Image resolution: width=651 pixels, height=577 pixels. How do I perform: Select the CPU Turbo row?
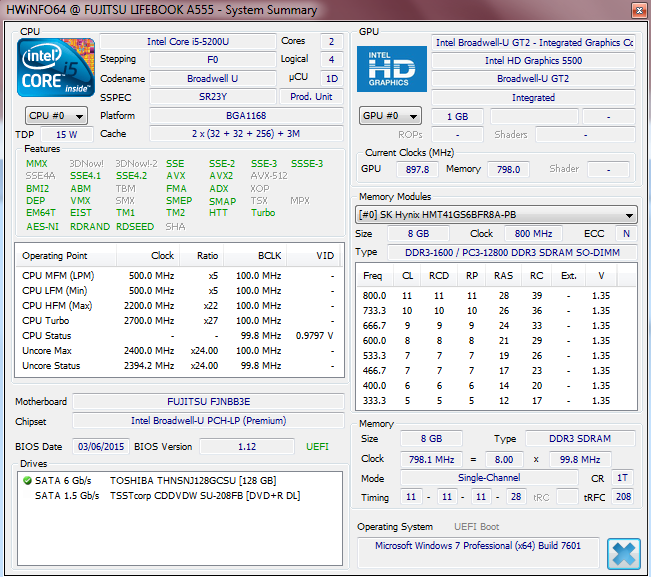[x=179, y=321]
